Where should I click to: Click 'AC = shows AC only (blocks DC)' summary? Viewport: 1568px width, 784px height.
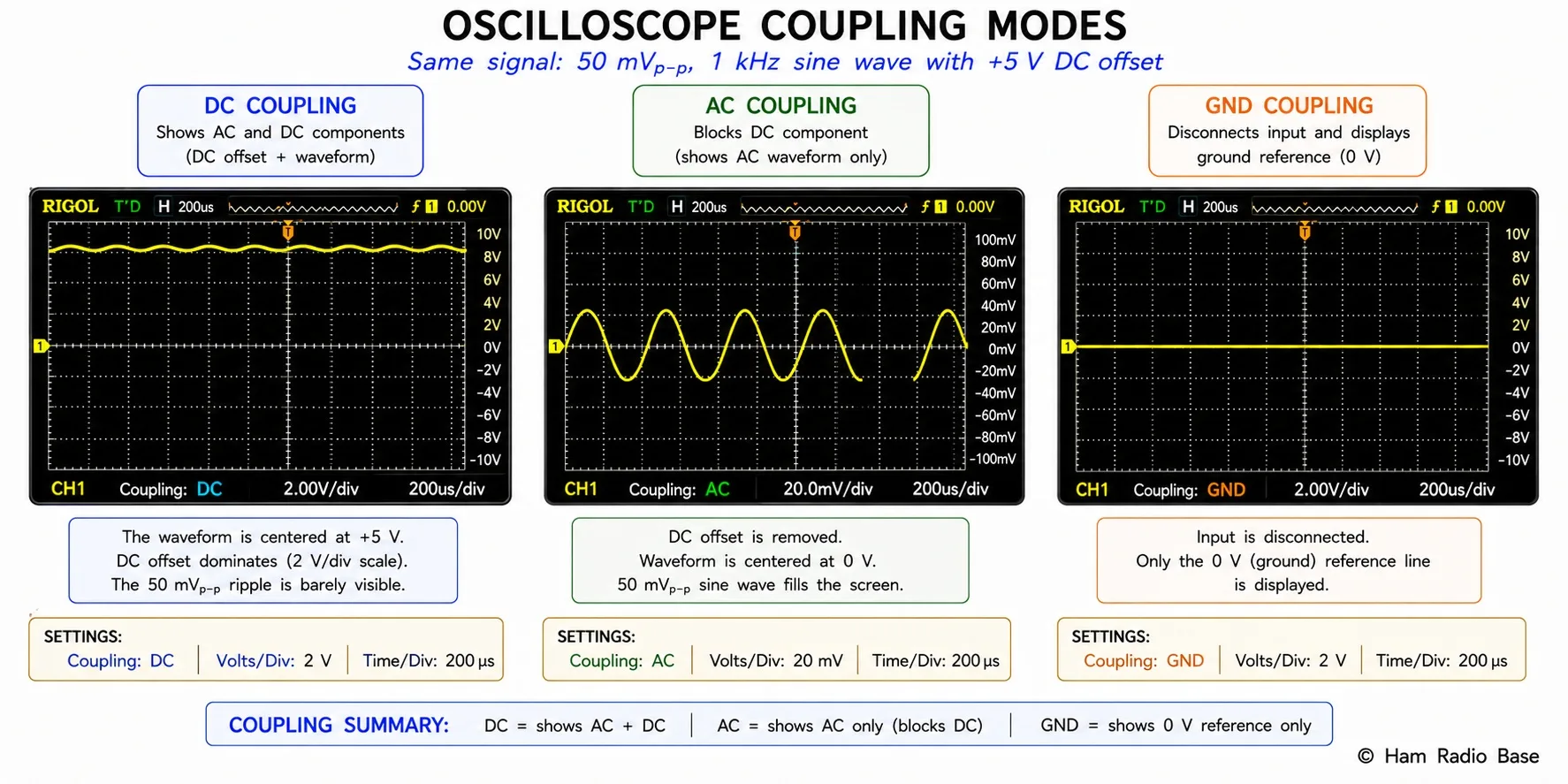[850, 726]
